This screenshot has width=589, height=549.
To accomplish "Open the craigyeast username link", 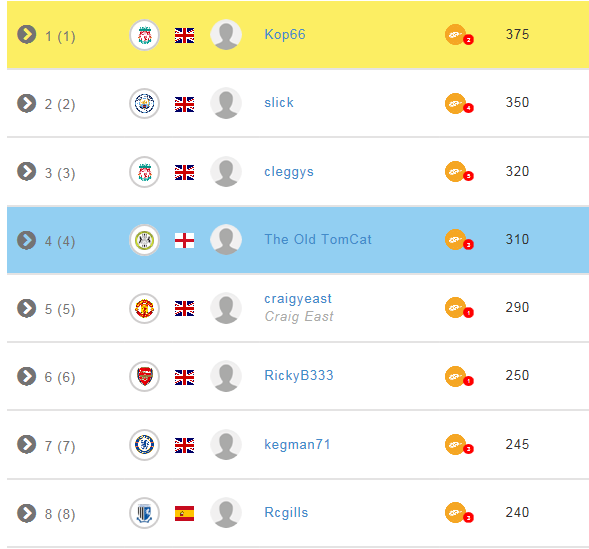I will [298, 299].
